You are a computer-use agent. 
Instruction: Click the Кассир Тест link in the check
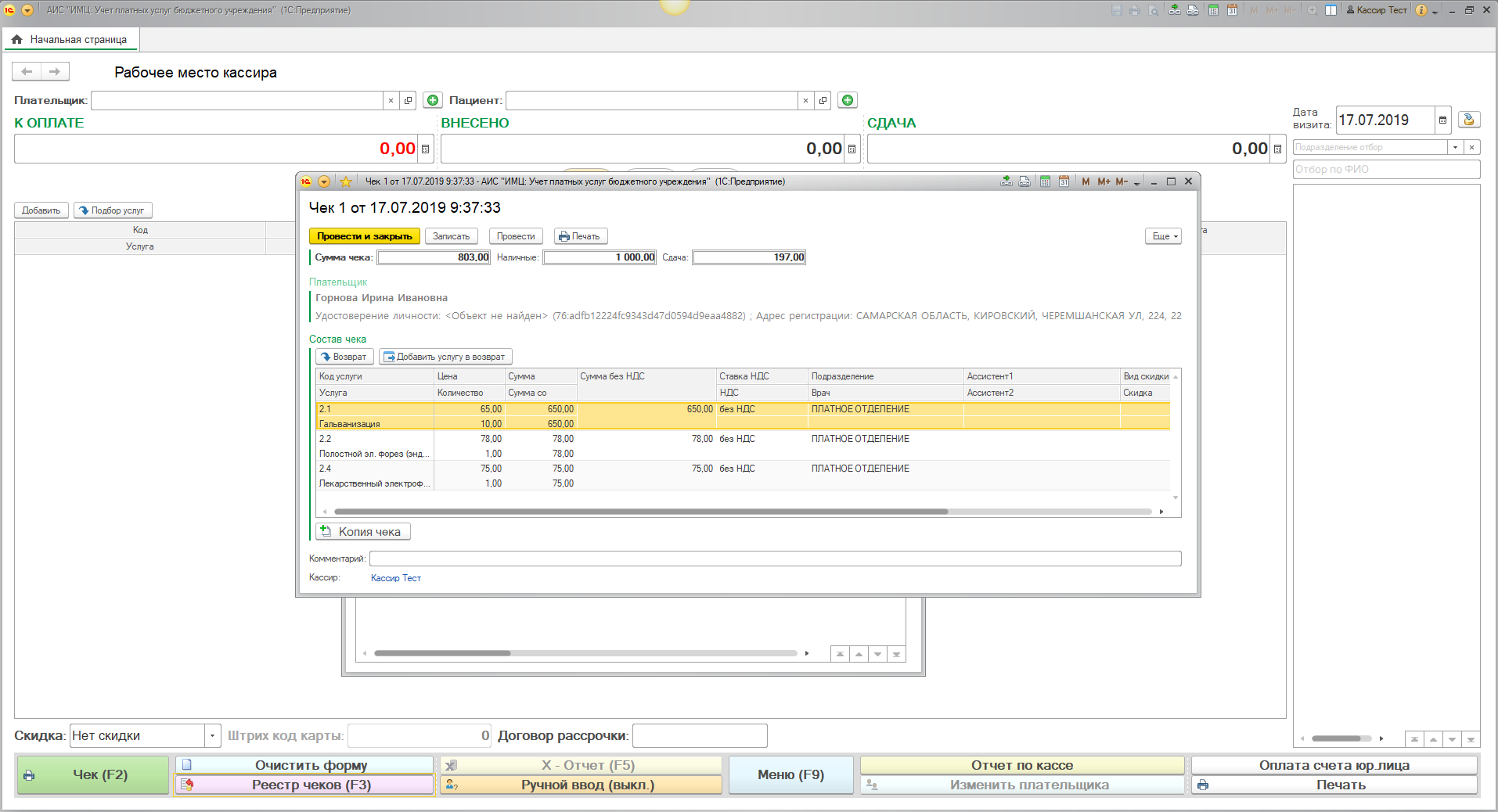pos(395,578)
